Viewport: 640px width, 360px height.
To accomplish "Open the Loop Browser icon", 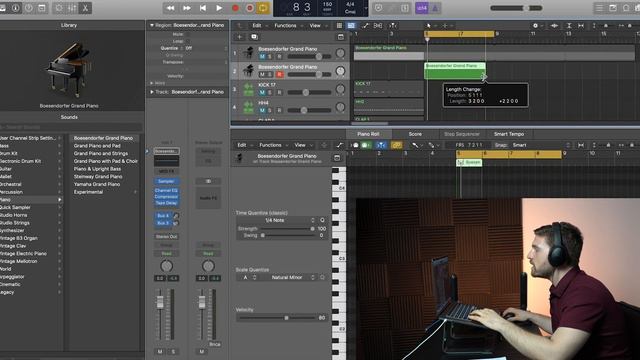I will pos(626,8).
